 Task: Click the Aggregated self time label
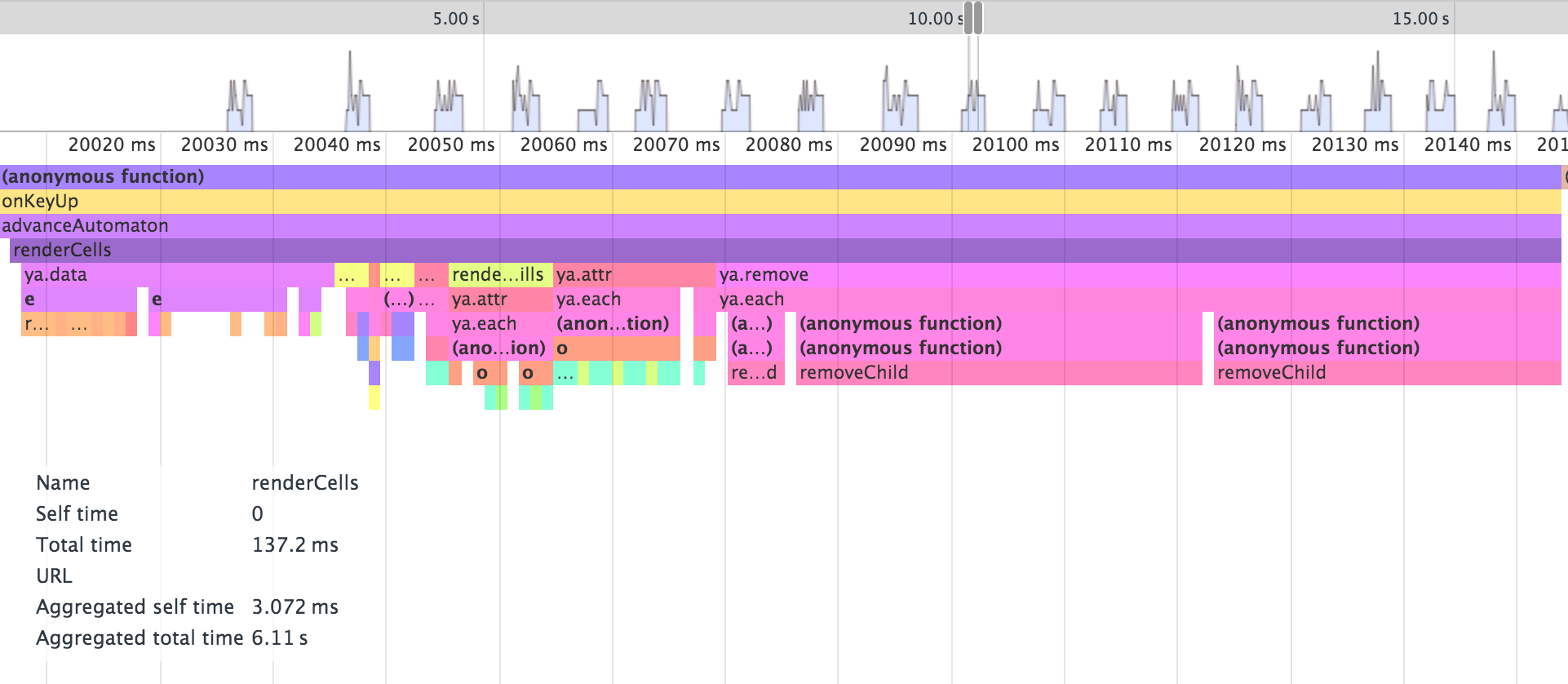(x=135, y=607)
